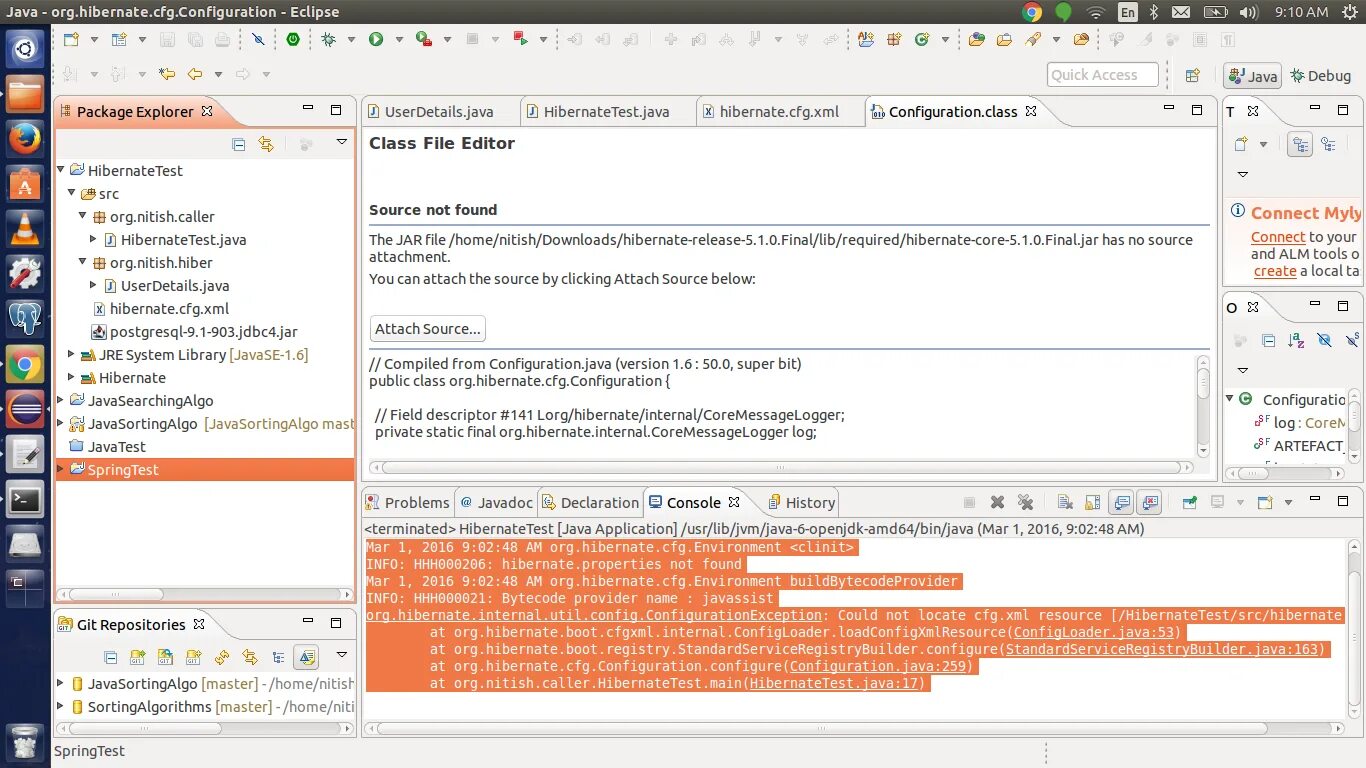Toggle Link with Editor in Package Explorer

tap(265, 144)
